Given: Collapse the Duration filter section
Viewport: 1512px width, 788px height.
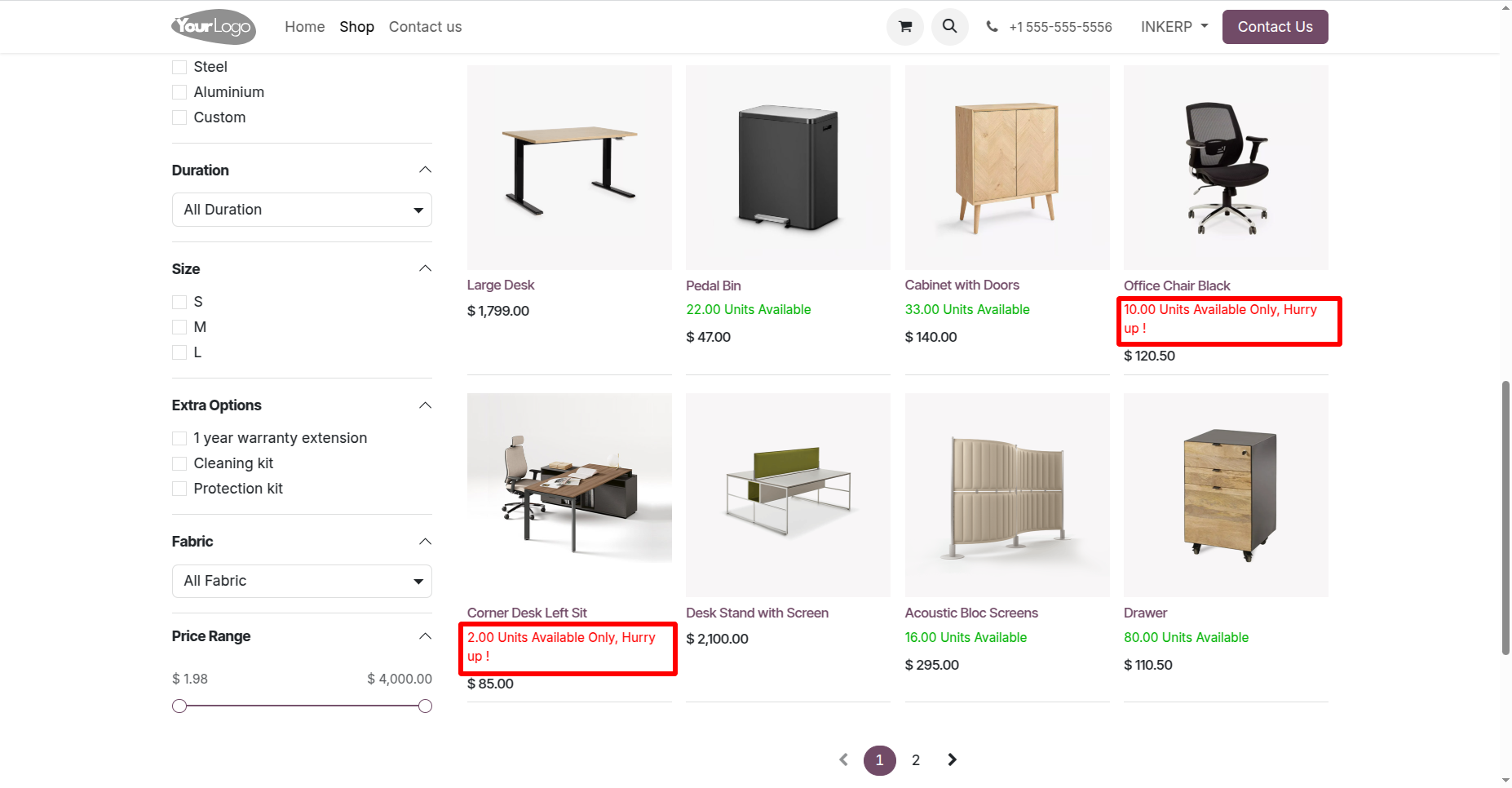Looking at the screenshot, I should pos(425,170).
